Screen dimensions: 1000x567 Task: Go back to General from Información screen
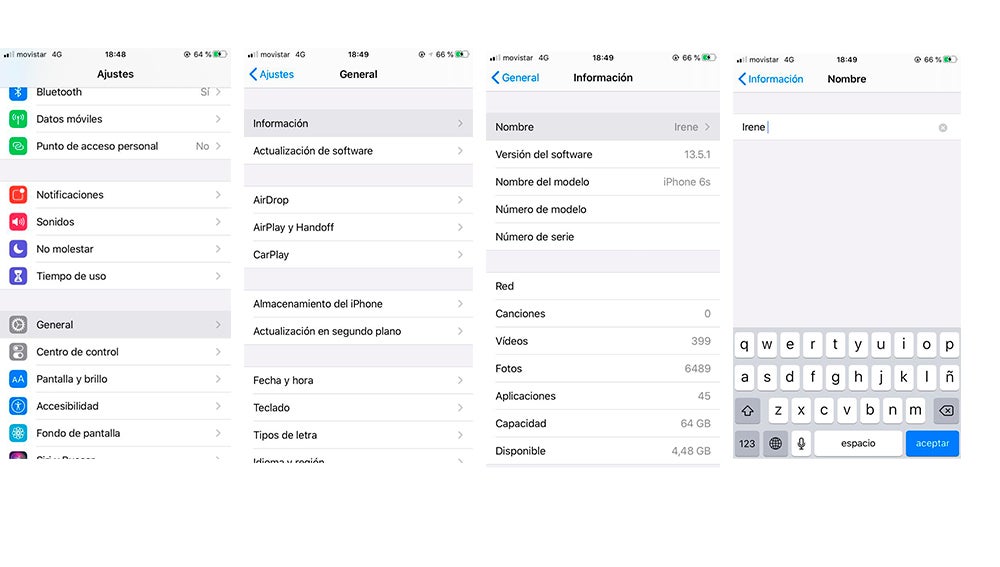click(x=515, y=78)
